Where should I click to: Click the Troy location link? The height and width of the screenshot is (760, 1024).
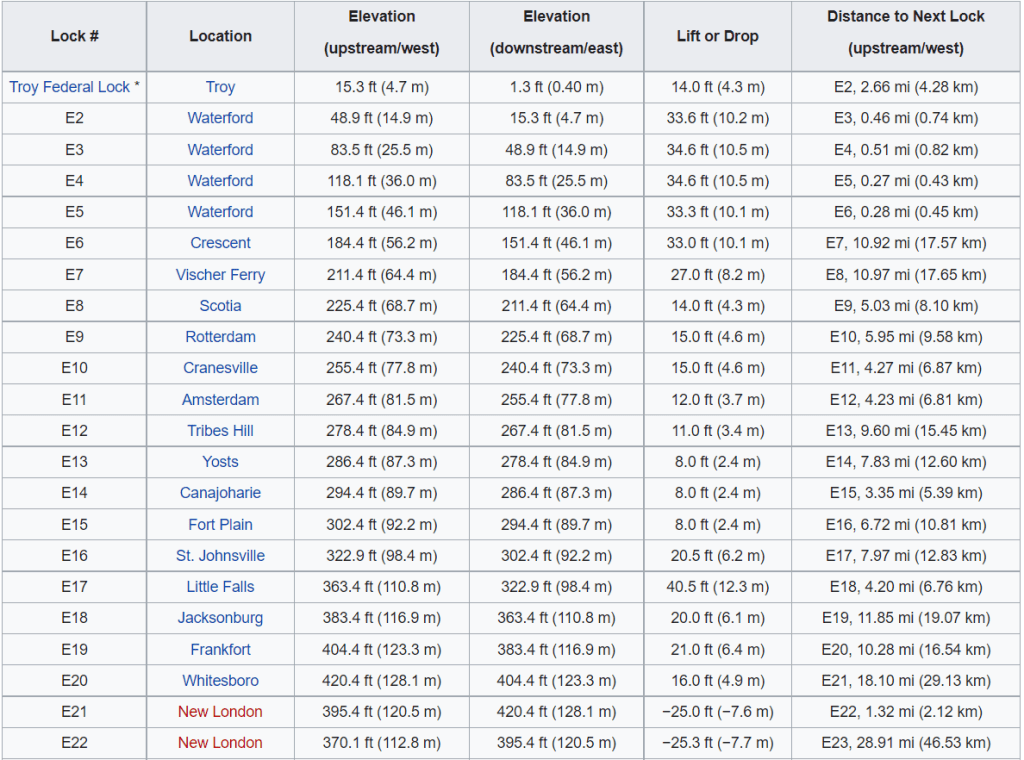coord(220,87)
